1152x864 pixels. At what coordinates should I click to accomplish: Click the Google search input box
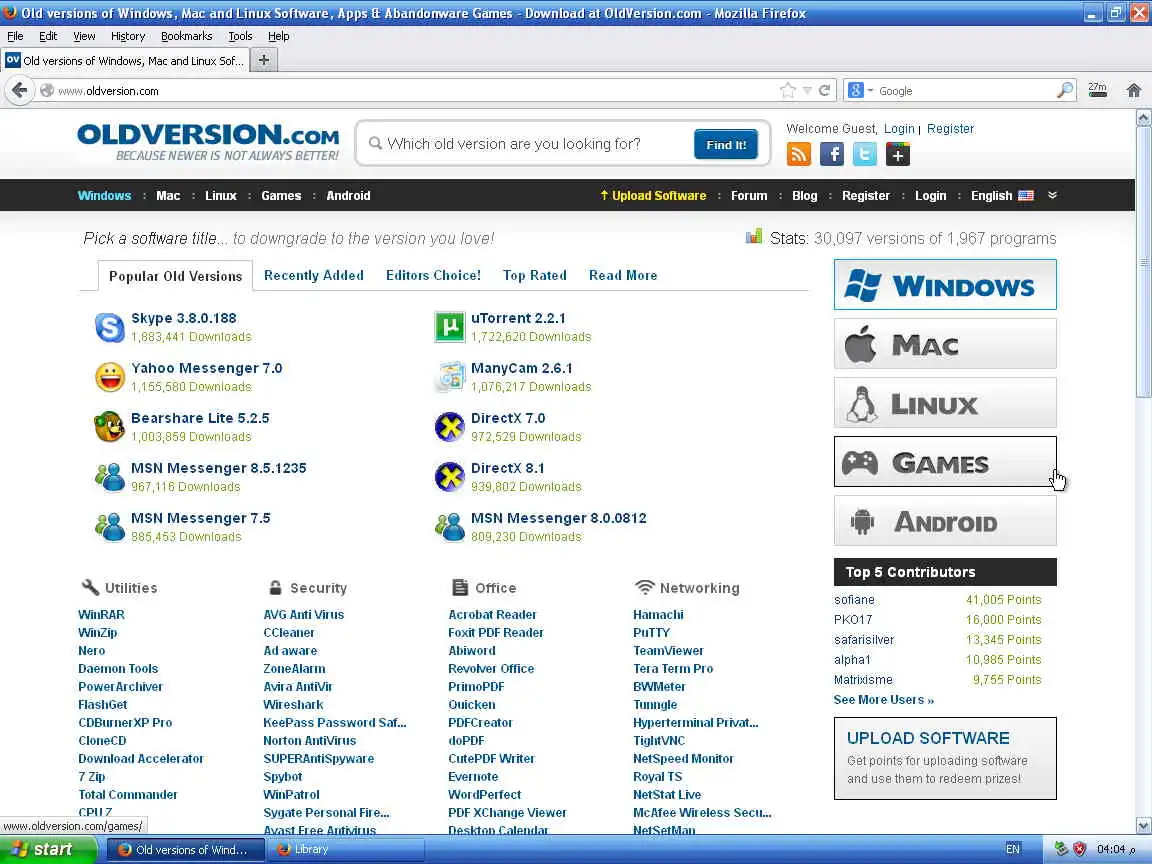pyautogui.click(x=966, y=90)
